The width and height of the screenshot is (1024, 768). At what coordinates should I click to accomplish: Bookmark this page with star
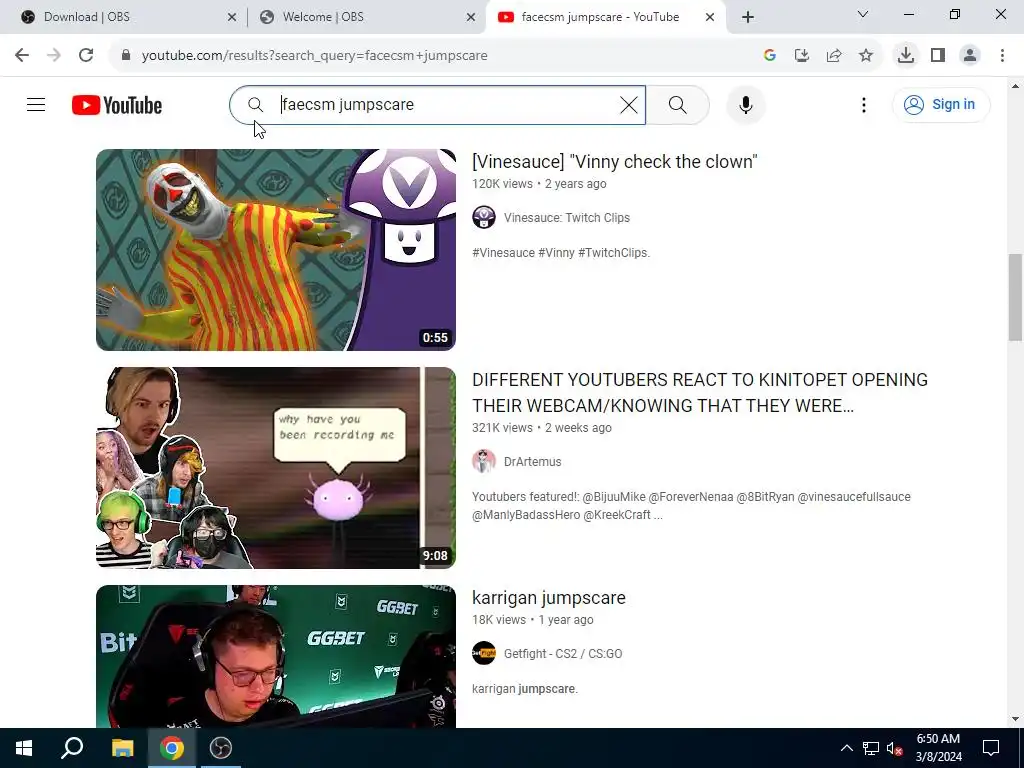(x=866, y=56)
